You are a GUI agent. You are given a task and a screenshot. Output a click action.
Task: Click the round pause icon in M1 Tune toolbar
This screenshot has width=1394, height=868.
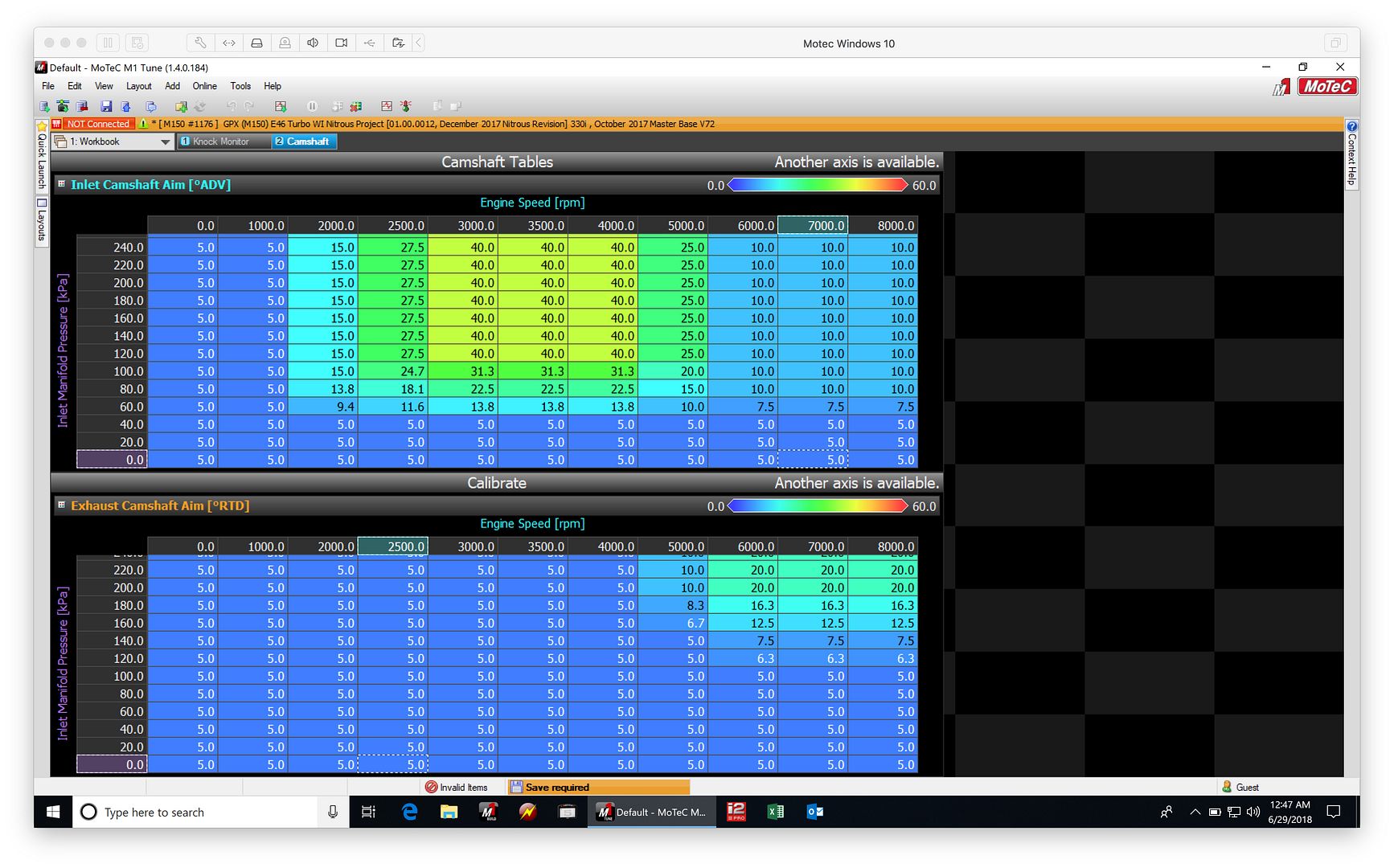pyautogui.click(x=312, y=106)
